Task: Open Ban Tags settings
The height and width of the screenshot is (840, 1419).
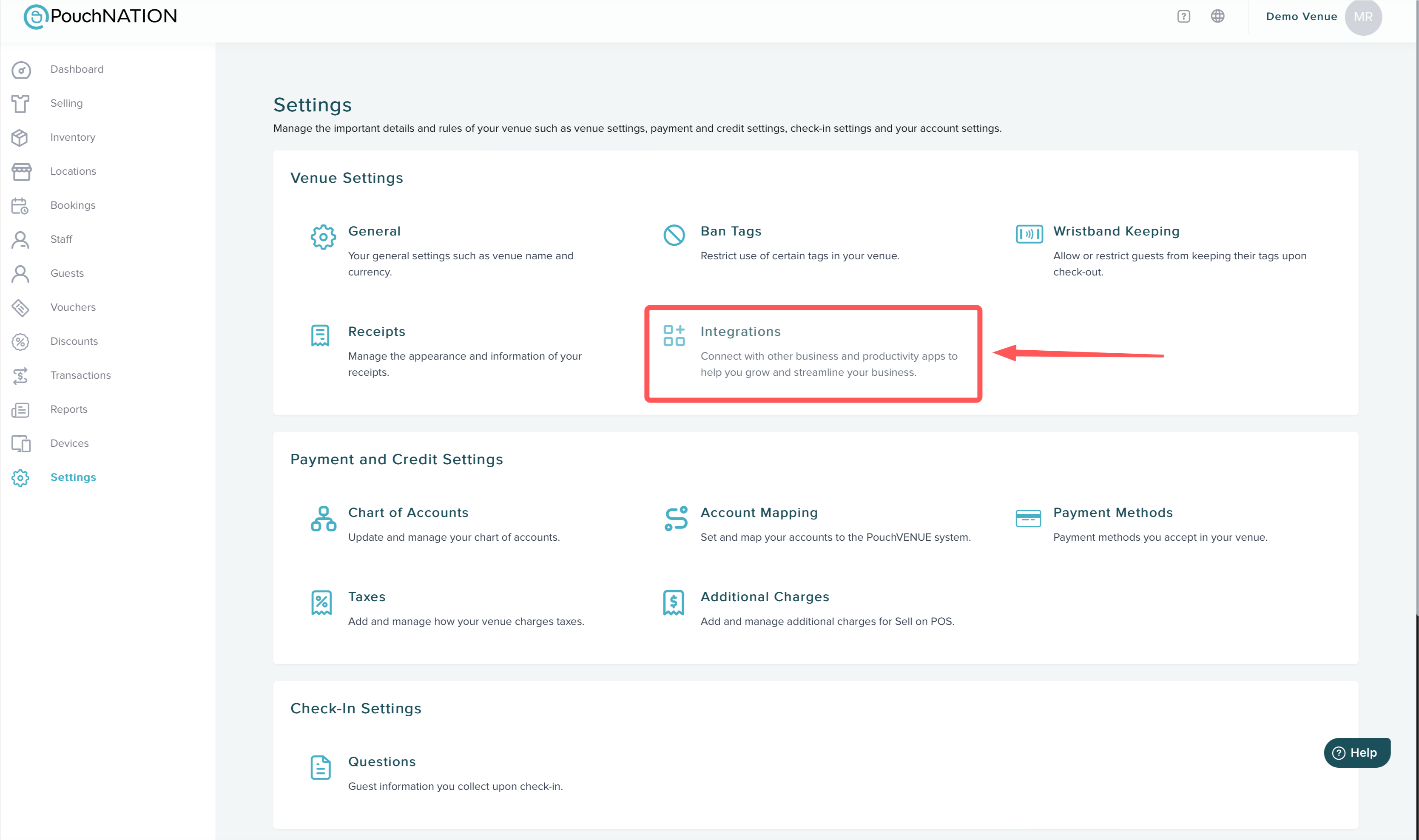Action: 731,231
